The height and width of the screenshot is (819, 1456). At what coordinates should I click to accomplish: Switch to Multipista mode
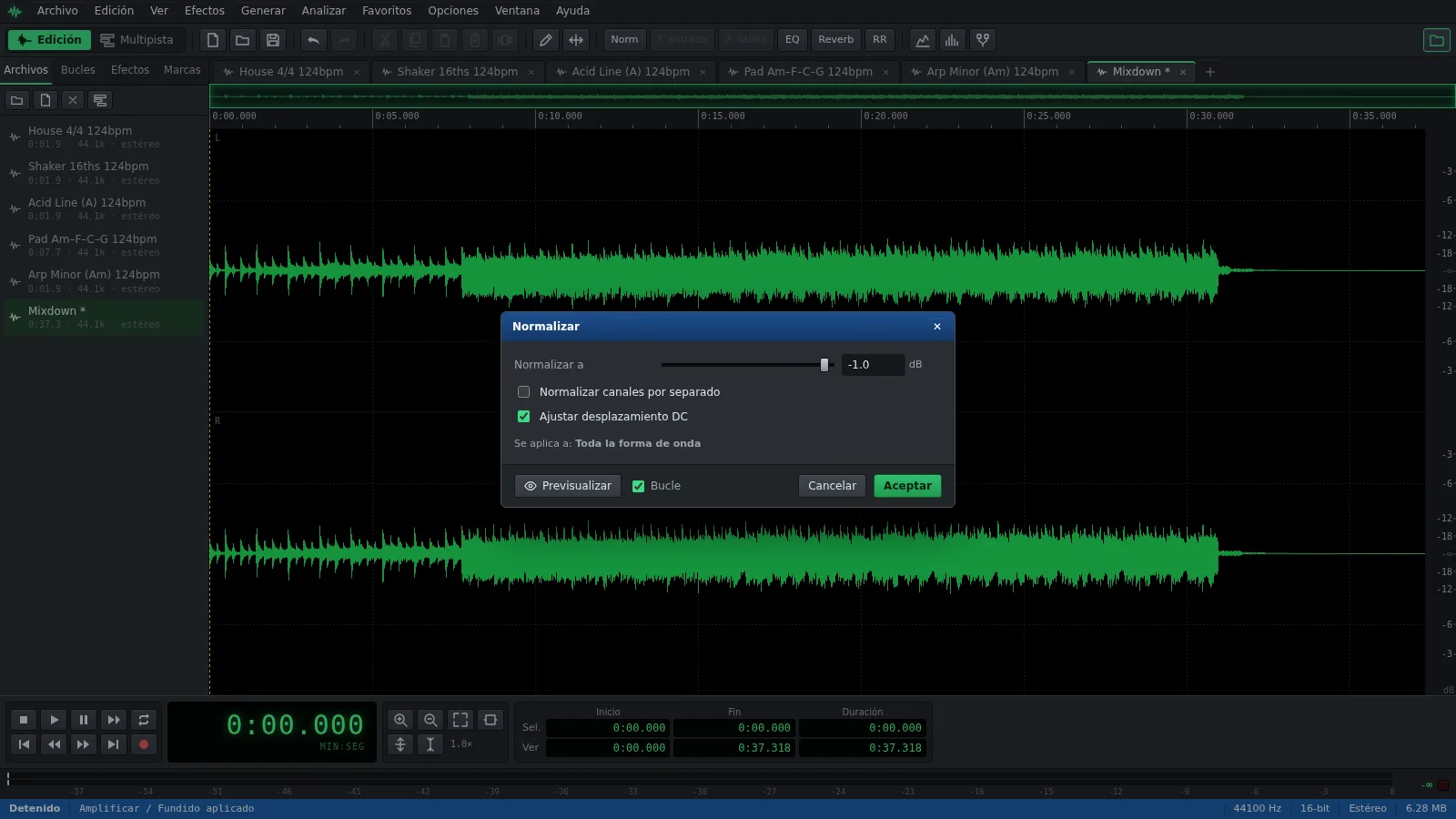(x=136, y=40)
